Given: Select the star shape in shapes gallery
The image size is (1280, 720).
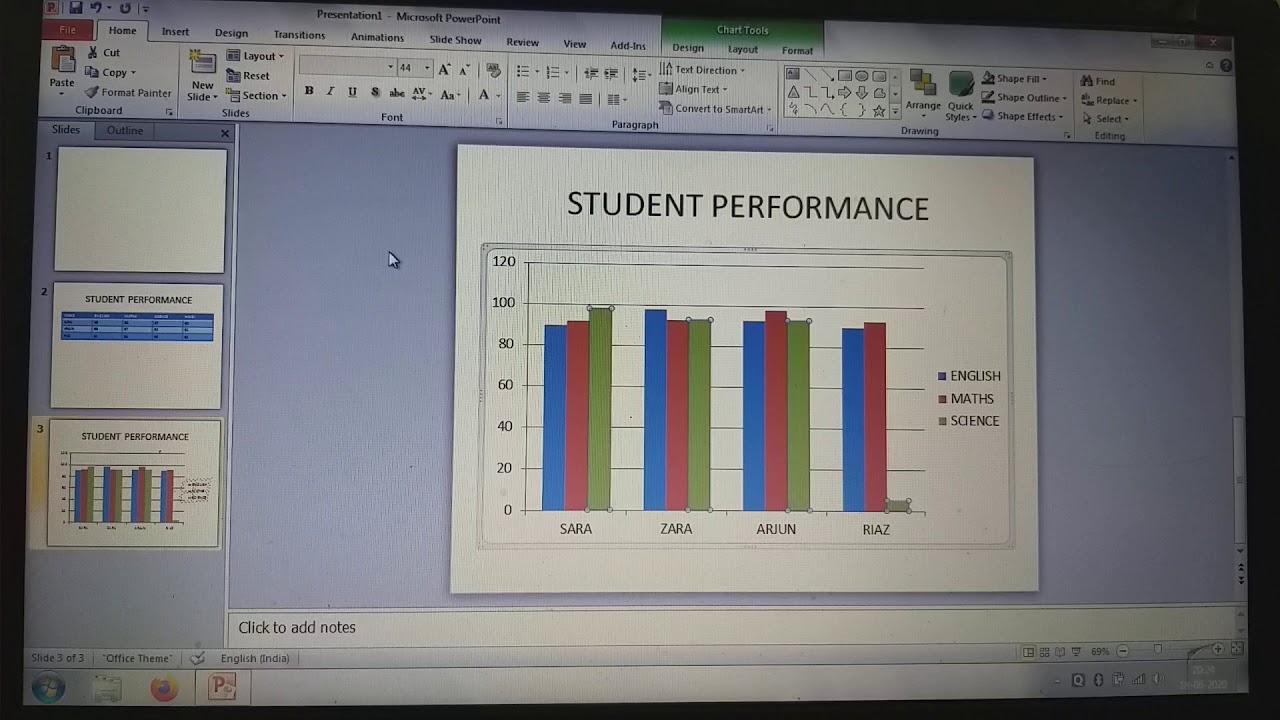Looking at the screenshot, I should [x=879, y=110].
